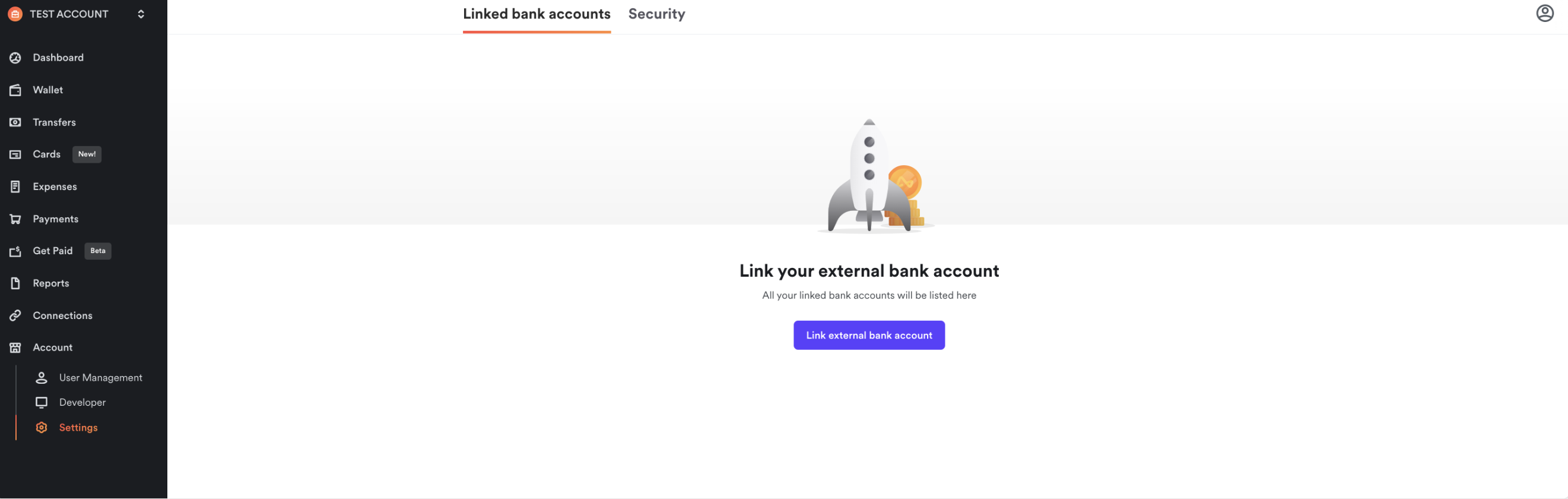Click the Wallet icon in sidebar
Viewport: 1568px width, 499px height.
[15, 90]
